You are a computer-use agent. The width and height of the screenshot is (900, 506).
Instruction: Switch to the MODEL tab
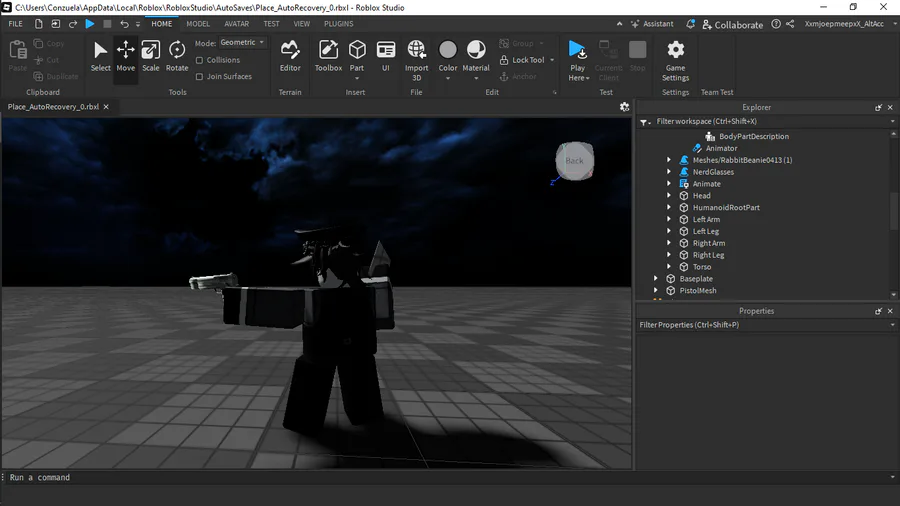click(198, 24)
